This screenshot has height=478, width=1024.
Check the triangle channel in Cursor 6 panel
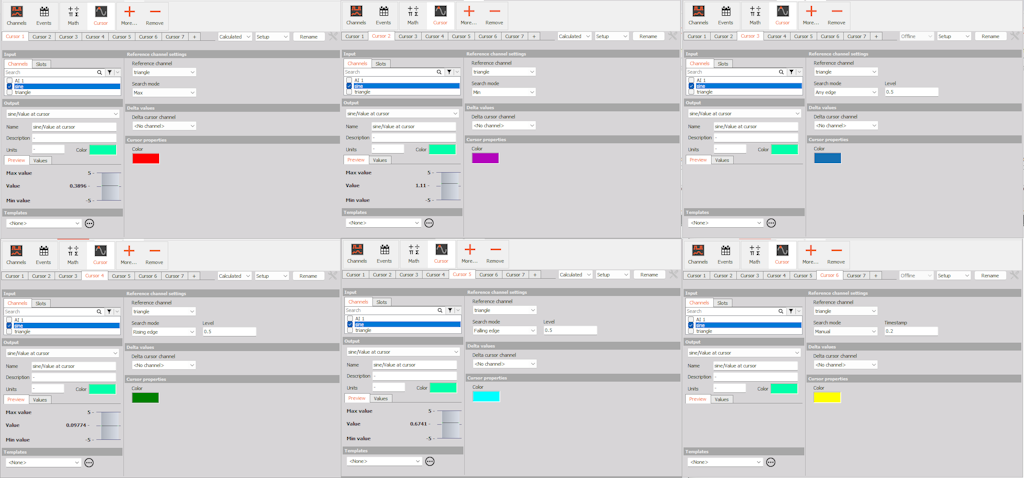pos(691,331)
